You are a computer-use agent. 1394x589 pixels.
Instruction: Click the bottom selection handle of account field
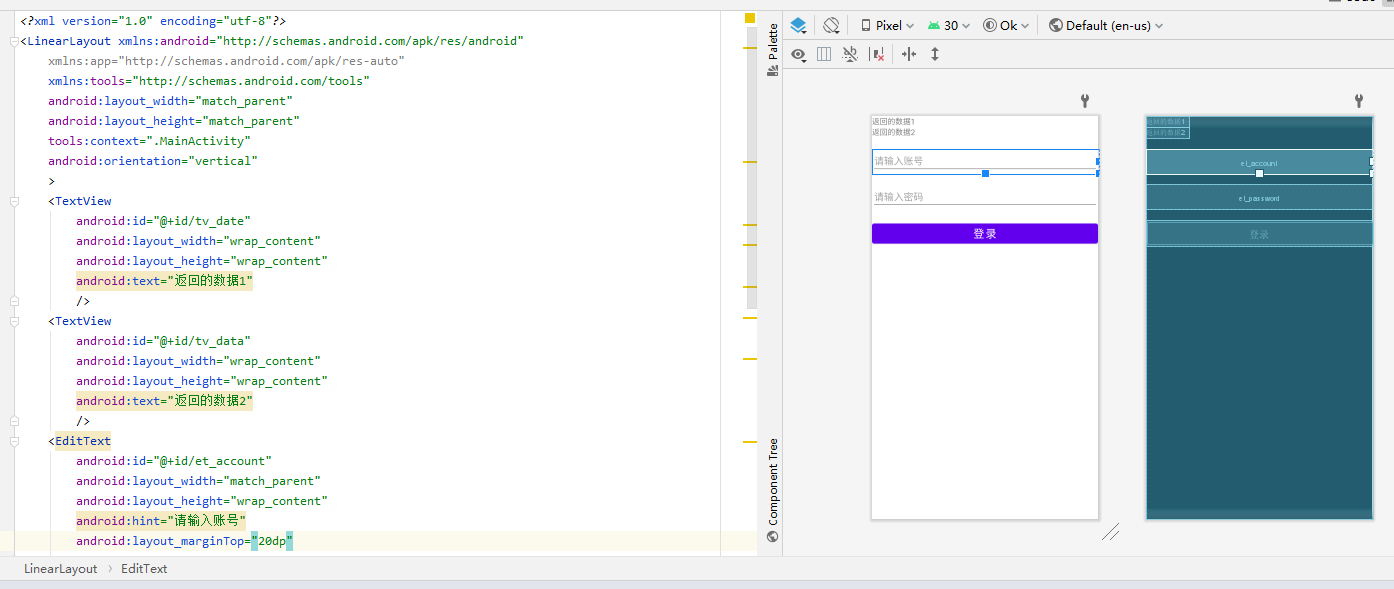pyautogui.click(x=985, y=174)
